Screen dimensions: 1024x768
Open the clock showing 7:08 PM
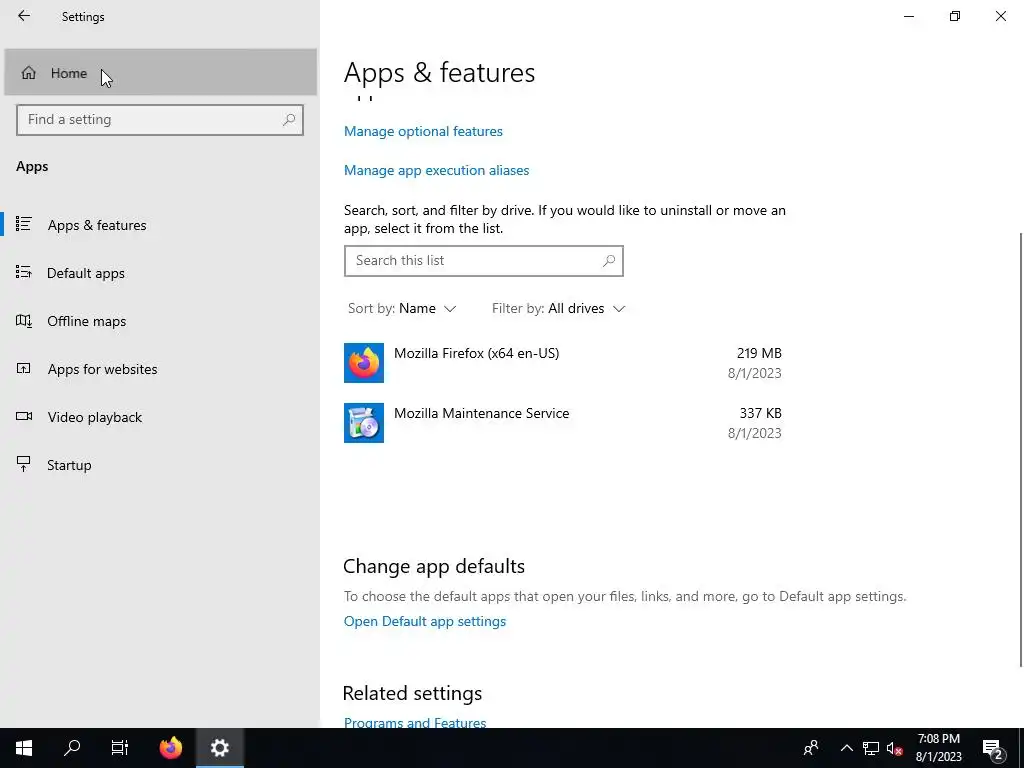[938, 748]
